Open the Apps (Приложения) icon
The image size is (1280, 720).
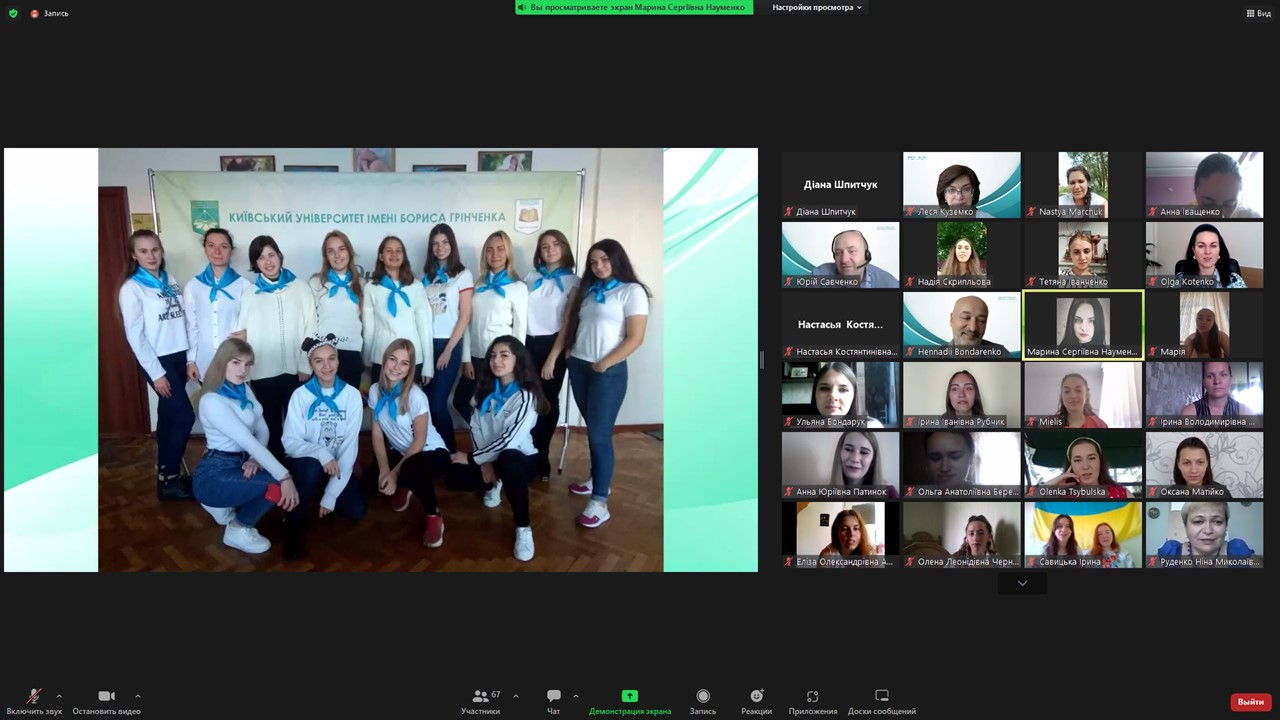tap(812, 696)
